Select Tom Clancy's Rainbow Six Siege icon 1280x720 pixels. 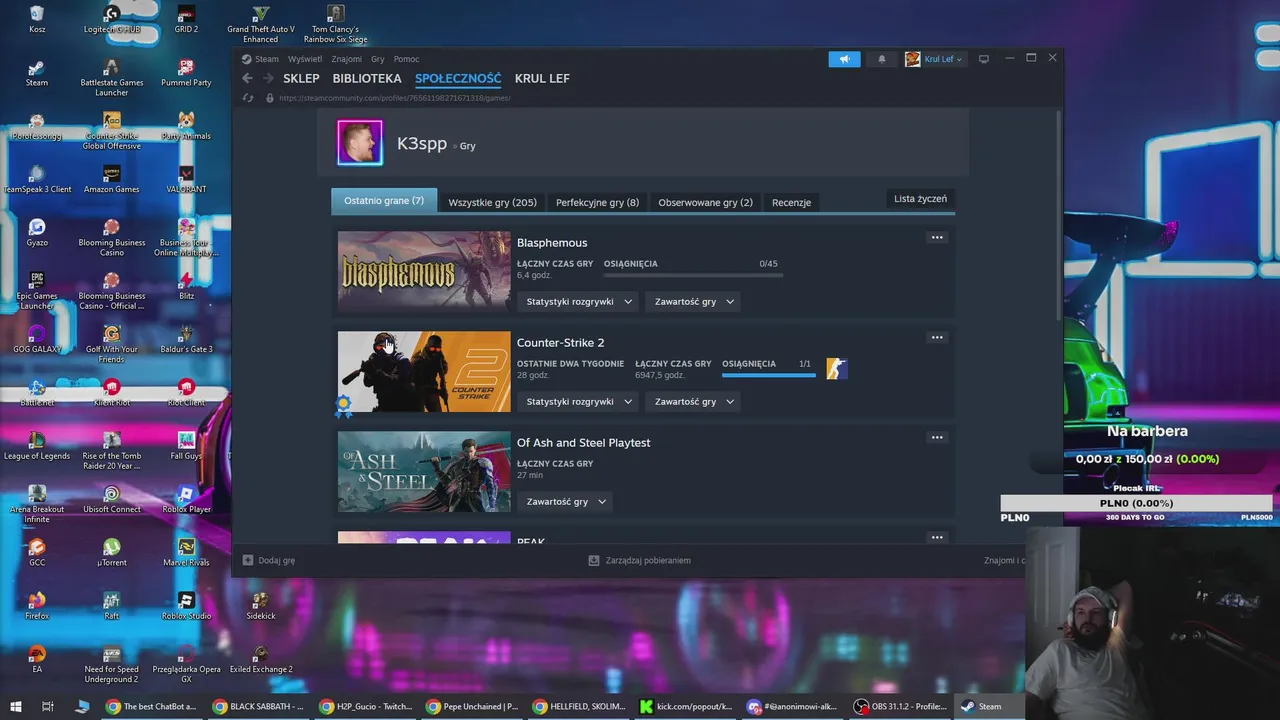tap(335, 24)
